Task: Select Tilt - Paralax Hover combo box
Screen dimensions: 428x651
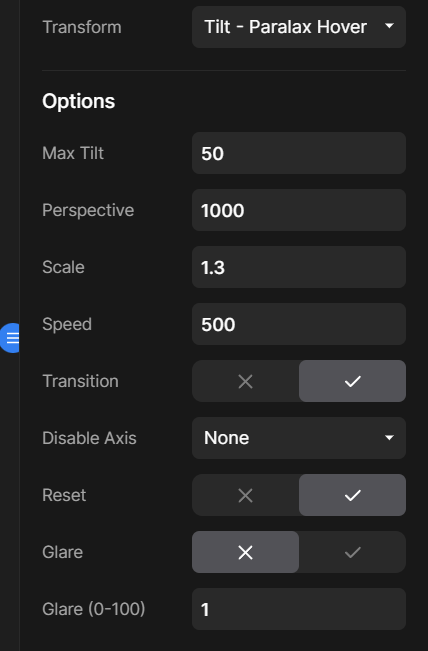Action: [299, 27]
